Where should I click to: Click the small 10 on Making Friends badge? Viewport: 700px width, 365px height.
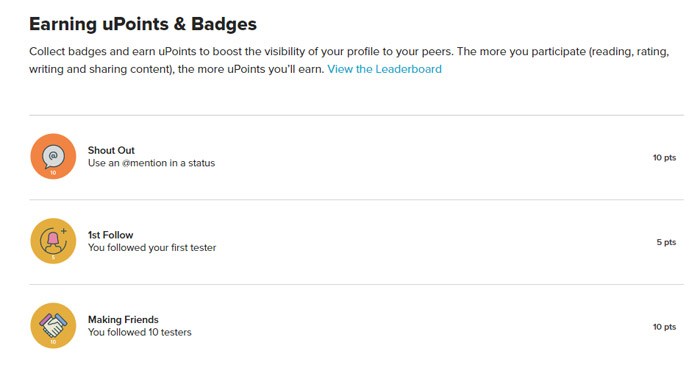pos(53,342)
